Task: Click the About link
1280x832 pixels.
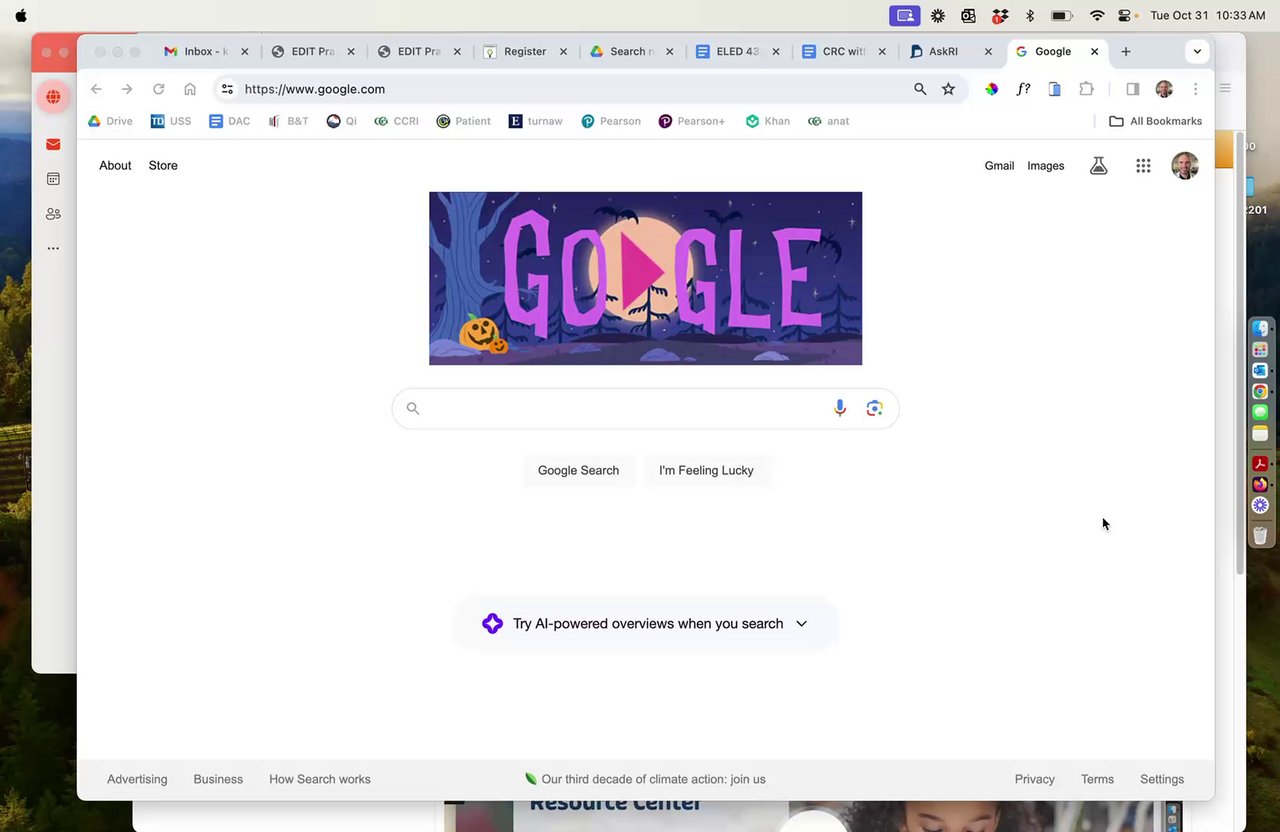Action: 115,166
